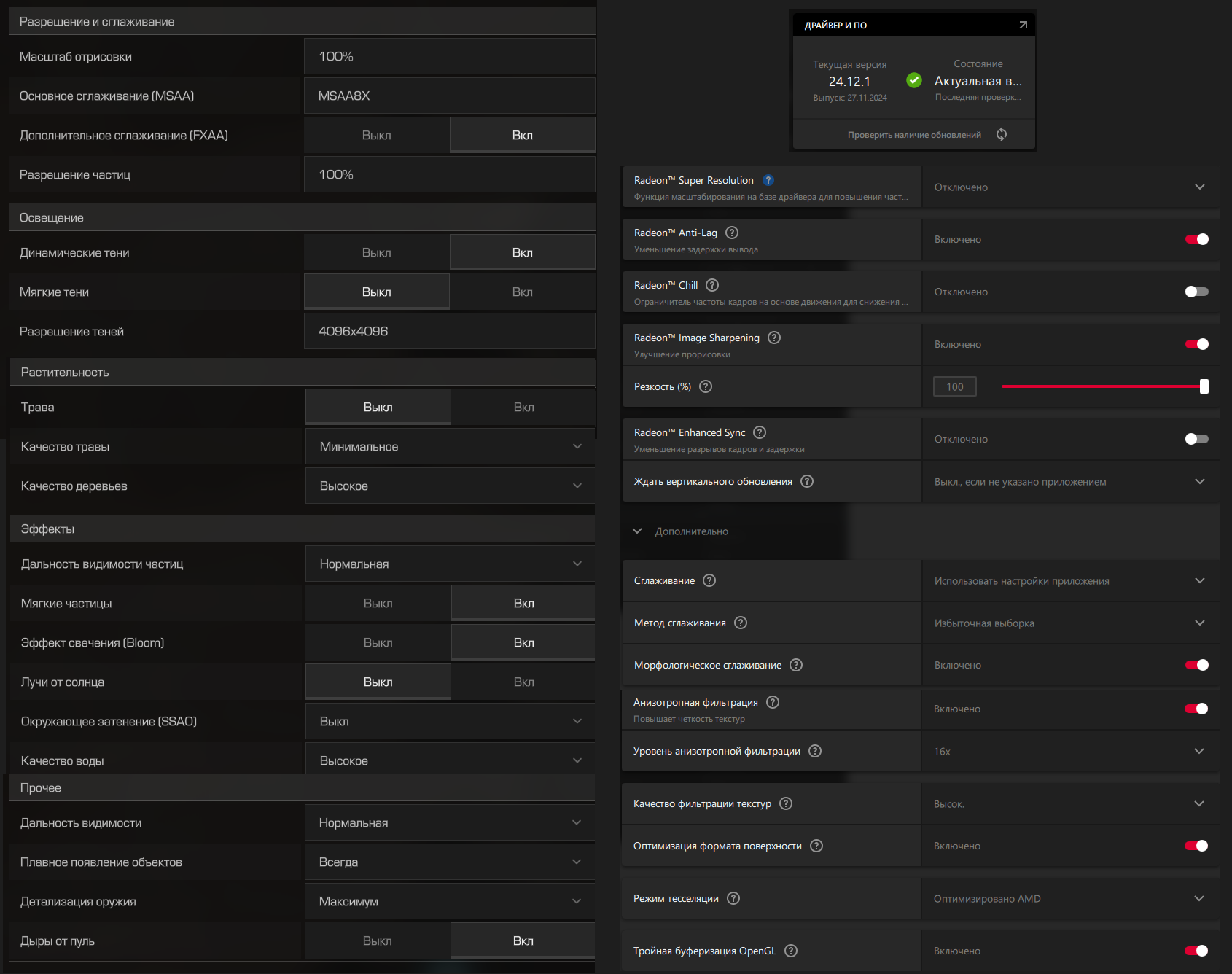Set Эффект свечения (Bloom) to Выкл
1232x974 pixels.
[378, 642]
